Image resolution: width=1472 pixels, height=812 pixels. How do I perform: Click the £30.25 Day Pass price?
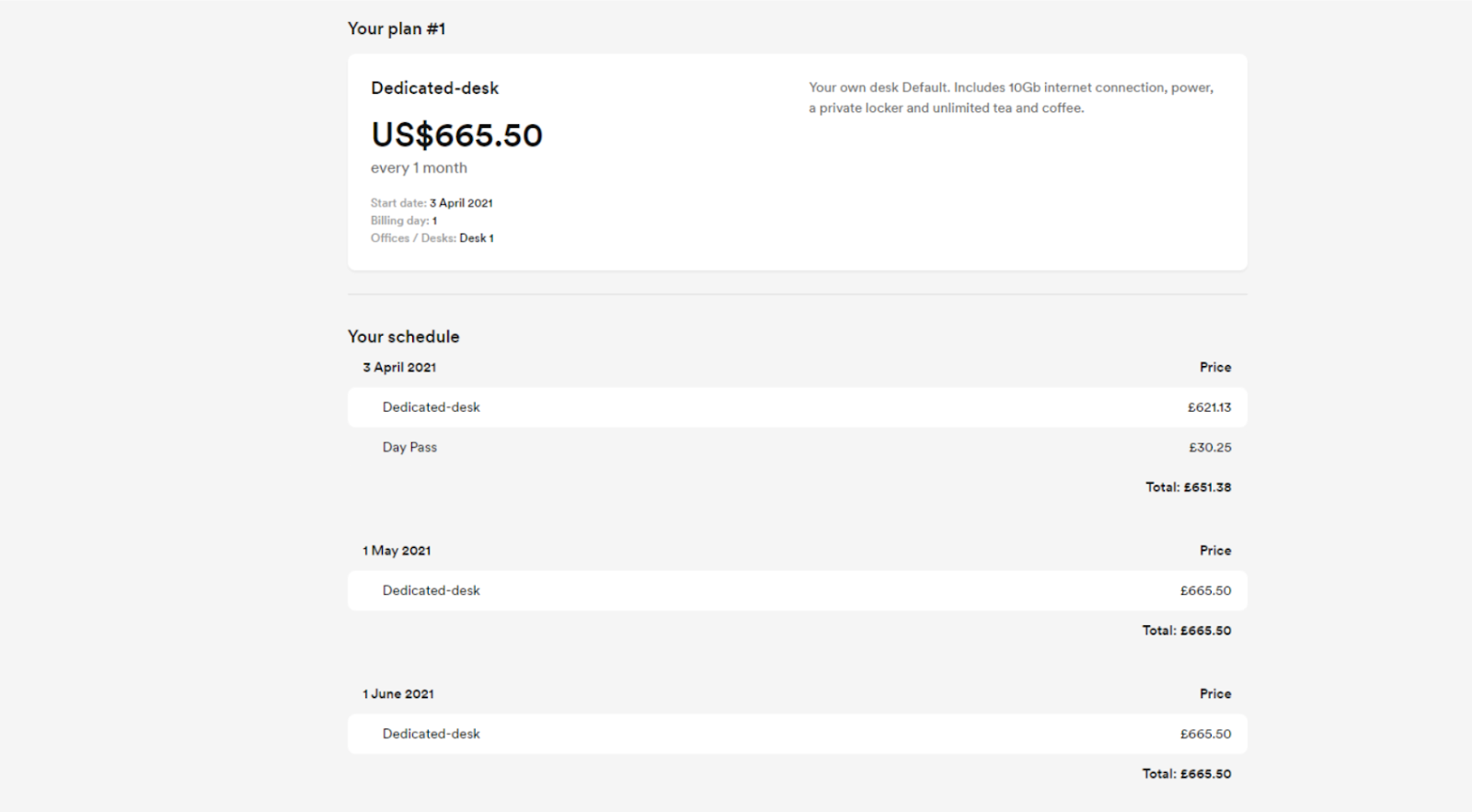pos(1210,448)
